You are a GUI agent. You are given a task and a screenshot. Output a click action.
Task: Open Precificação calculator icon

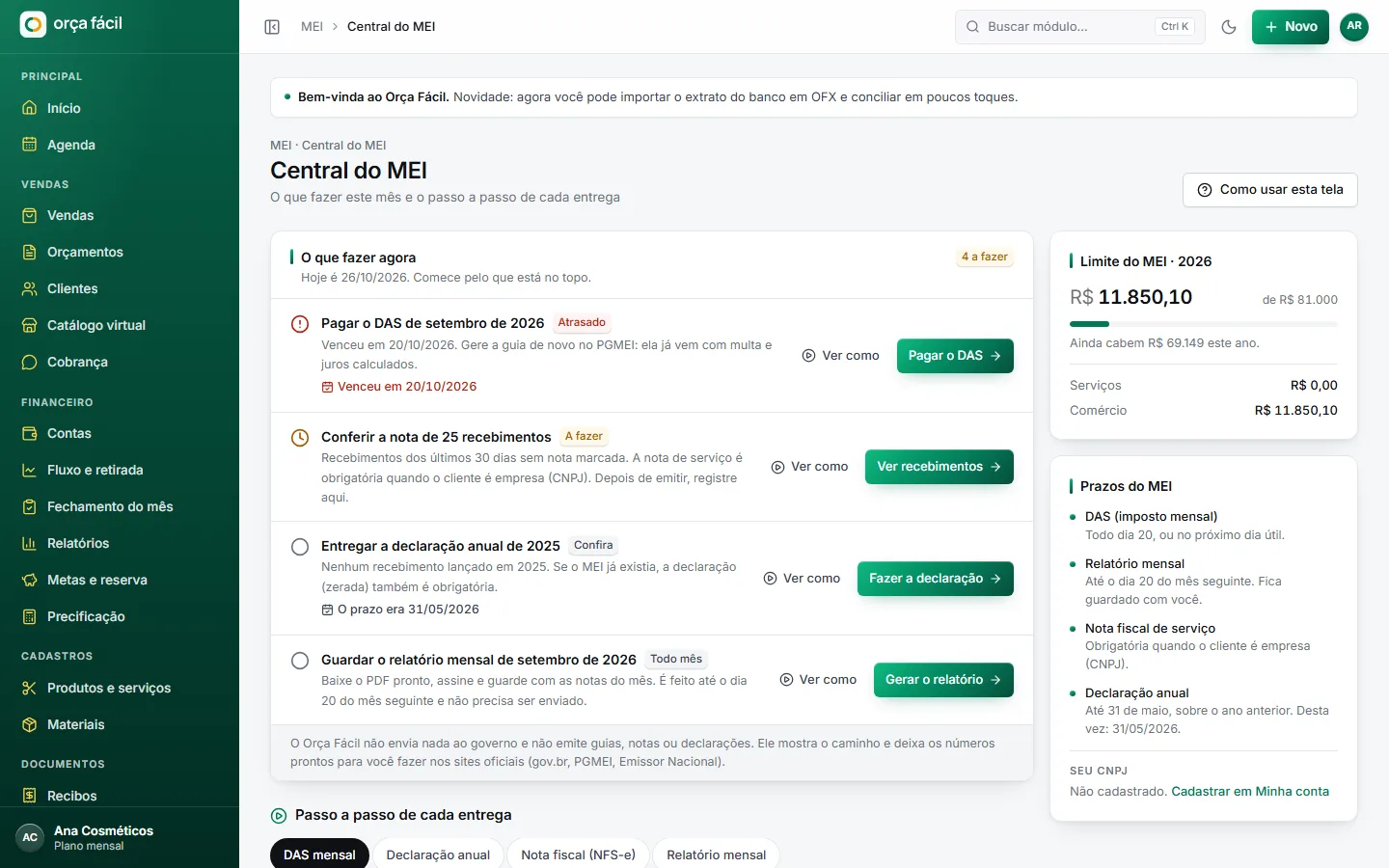point(30,616)
